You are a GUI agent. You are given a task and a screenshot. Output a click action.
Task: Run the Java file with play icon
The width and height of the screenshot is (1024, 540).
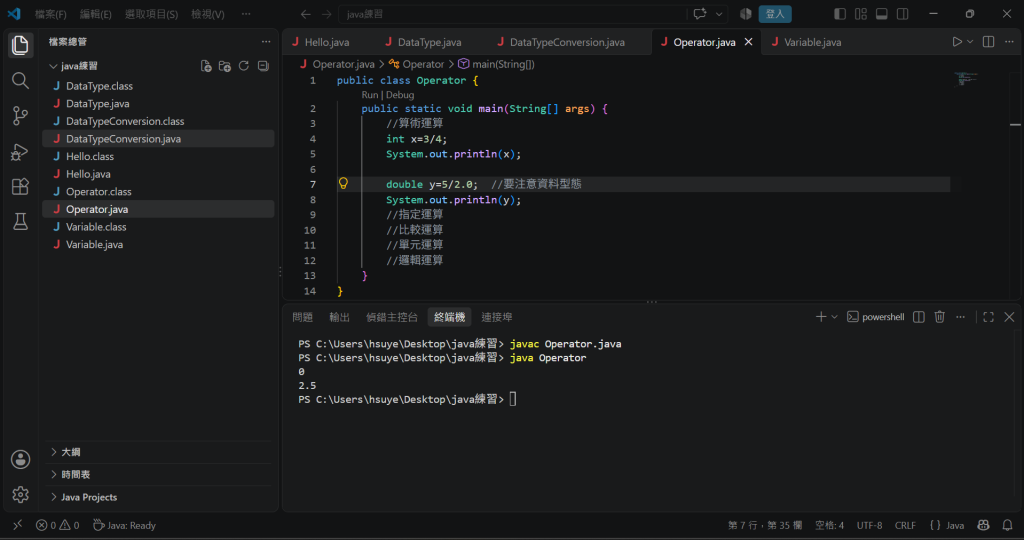click(957, 42)
